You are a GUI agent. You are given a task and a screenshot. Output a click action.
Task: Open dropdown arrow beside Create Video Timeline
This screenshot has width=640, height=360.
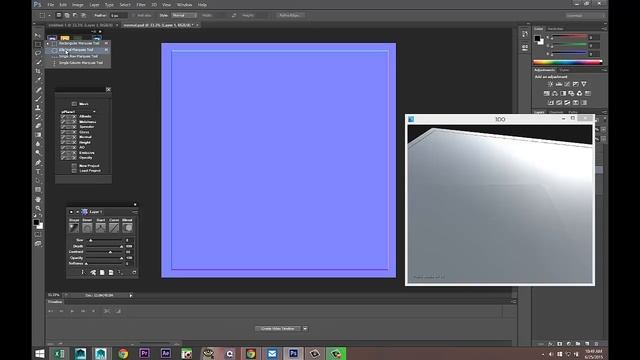click(x=305, y=329)
